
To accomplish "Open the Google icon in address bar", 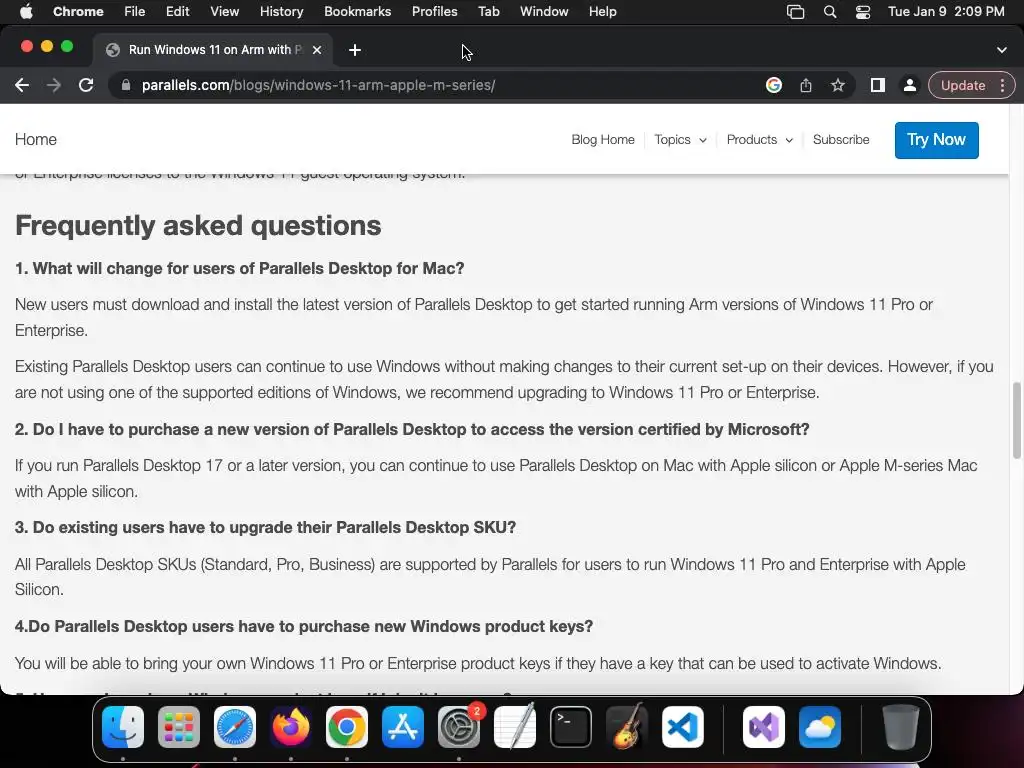I will tap(774, 85).
